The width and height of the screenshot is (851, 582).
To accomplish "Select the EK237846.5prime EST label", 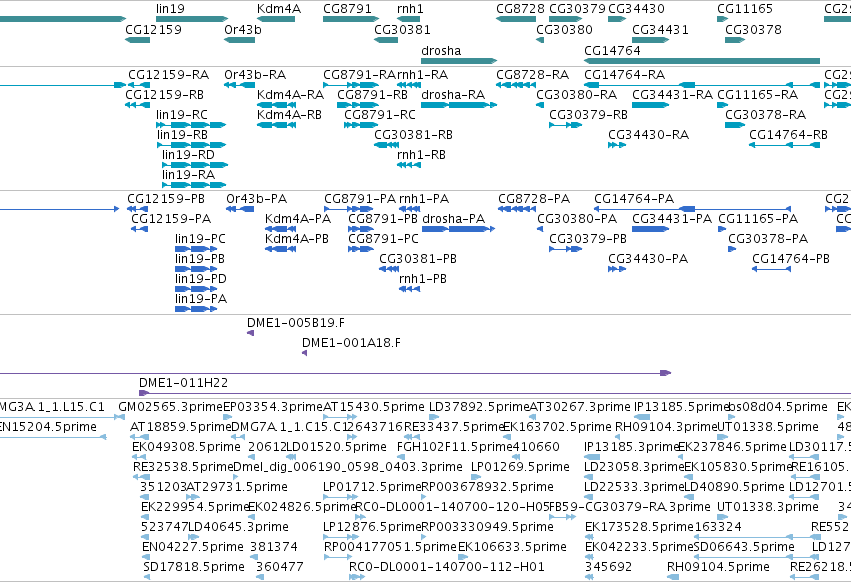I will pos(732,447).
